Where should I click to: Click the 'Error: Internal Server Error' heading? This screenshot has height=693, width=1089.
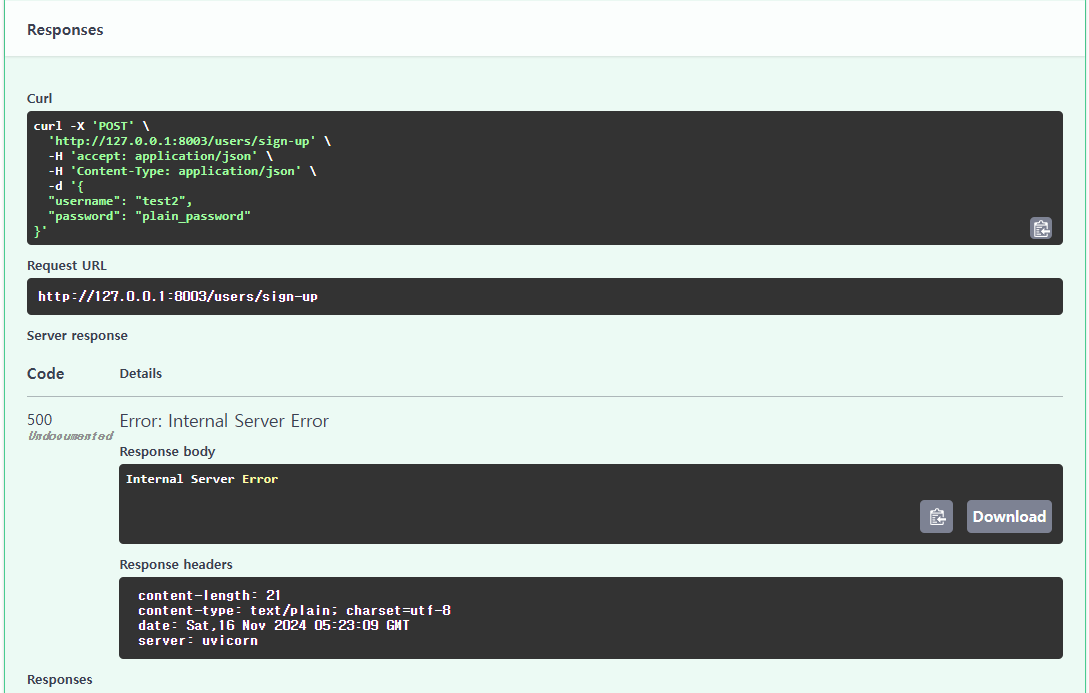tap(224, 421)
